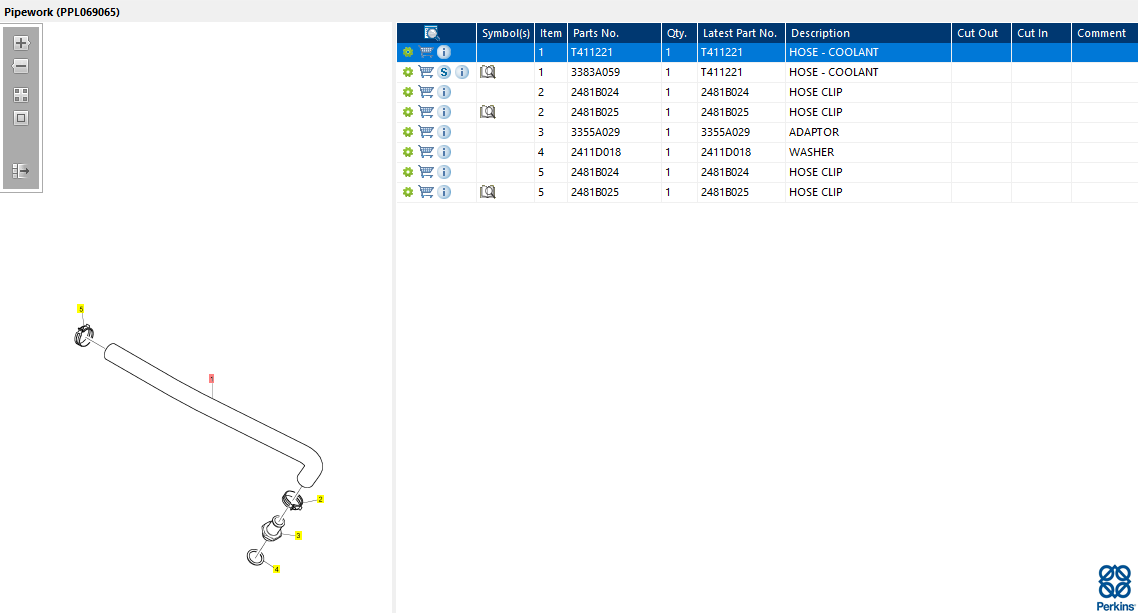1138x613 pixels.
Task: Select callout 2 near the hose clip
Action: point(320,499)
